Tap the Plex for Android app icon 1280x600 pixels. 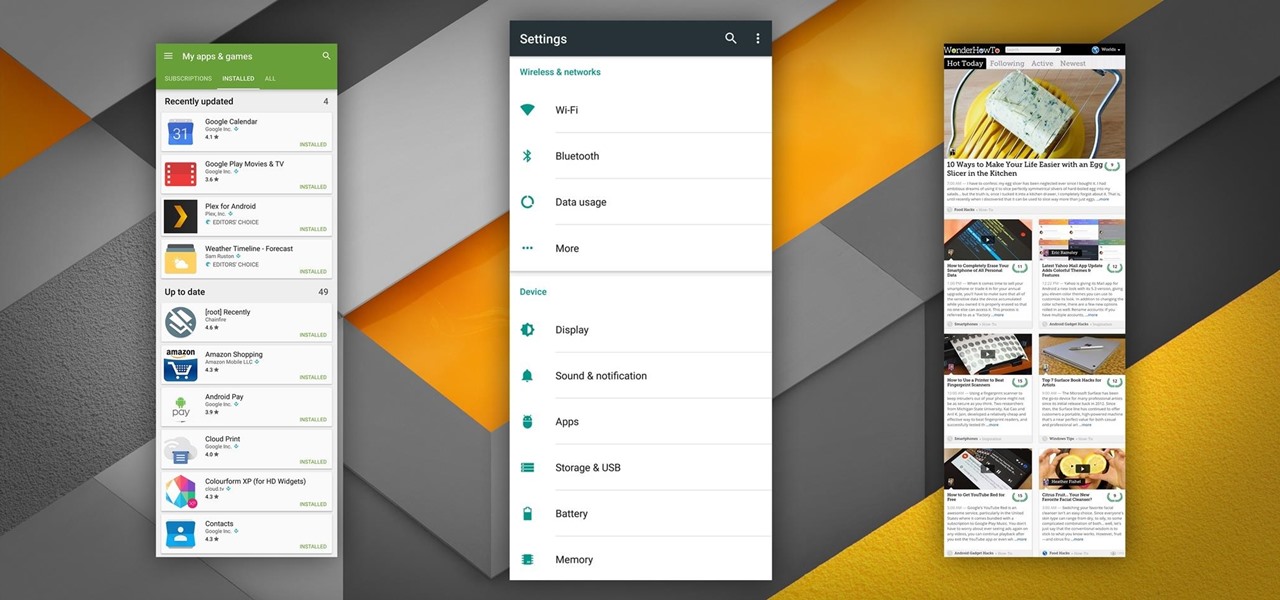click(x=181, y=216)
